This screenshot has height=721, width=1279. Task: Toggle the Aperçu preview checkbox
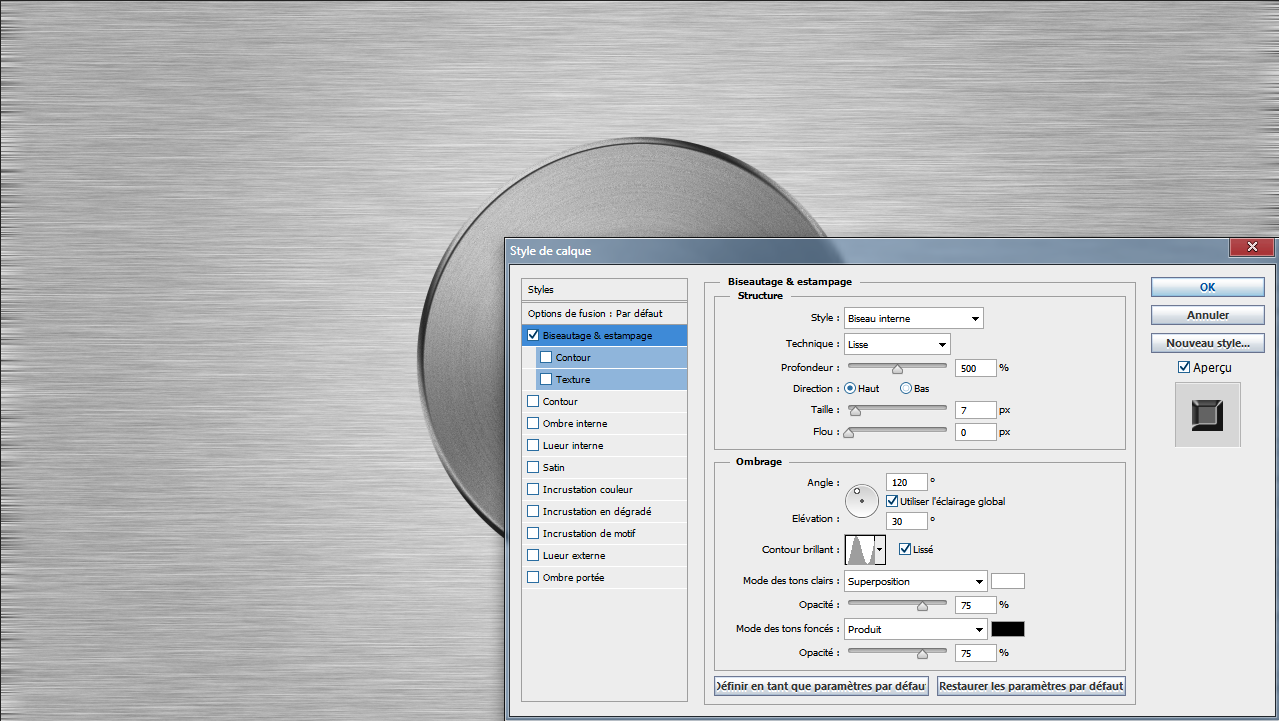click(1185, 367)
